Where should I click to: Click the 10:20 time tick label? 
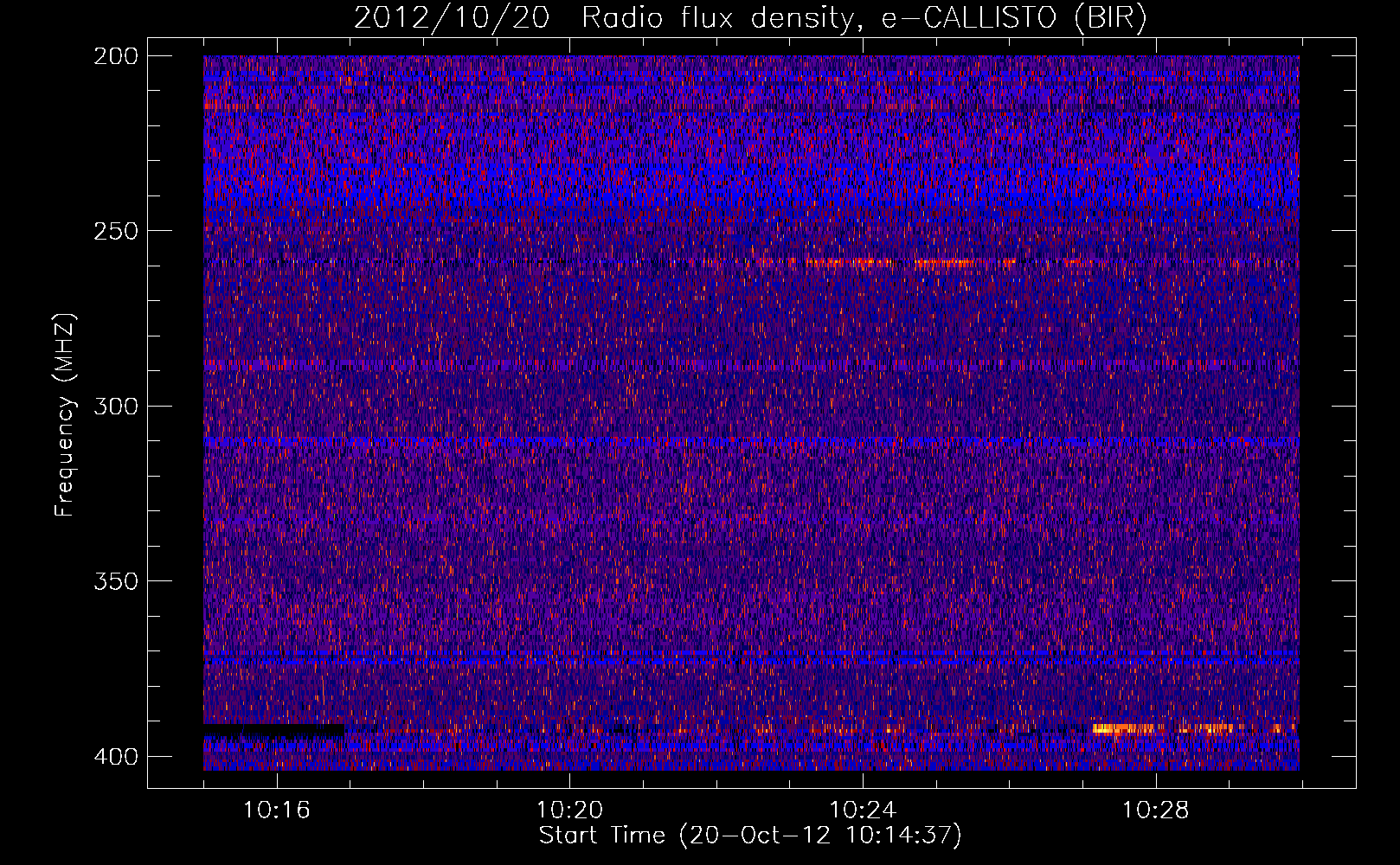click(569, 811)
